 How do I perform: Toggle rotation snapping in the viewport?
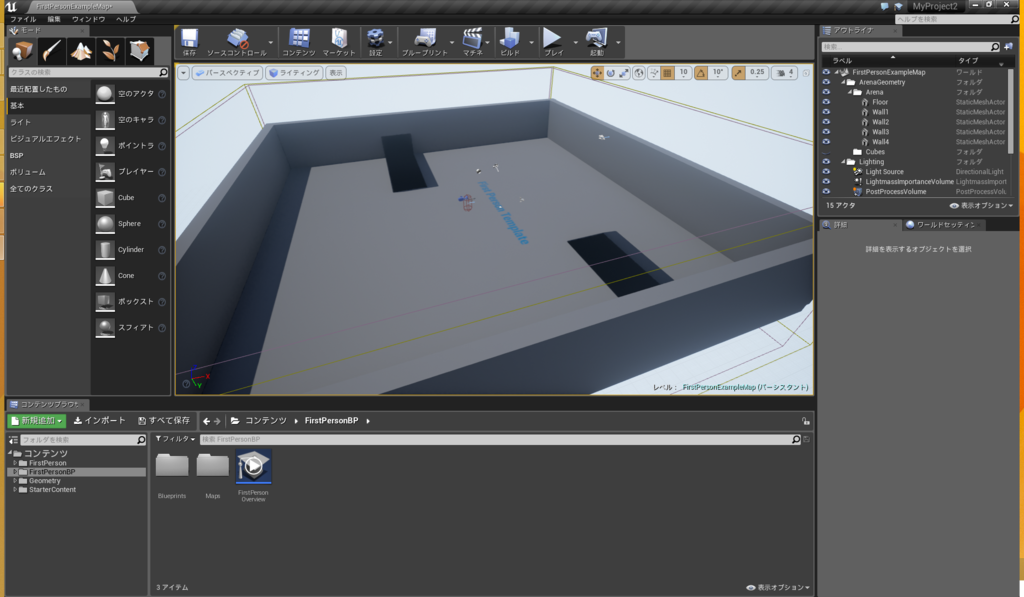[x=701, y=73]
